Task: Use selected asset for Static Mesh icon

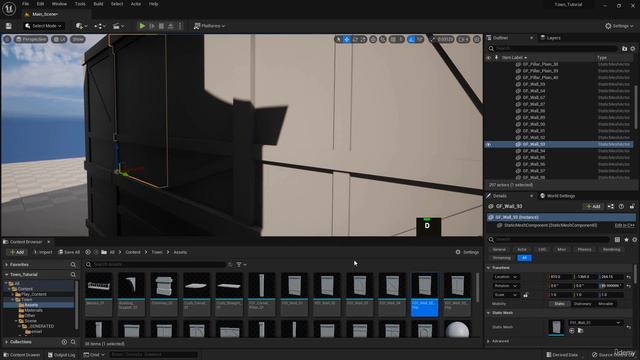Action: click(572, 331)
